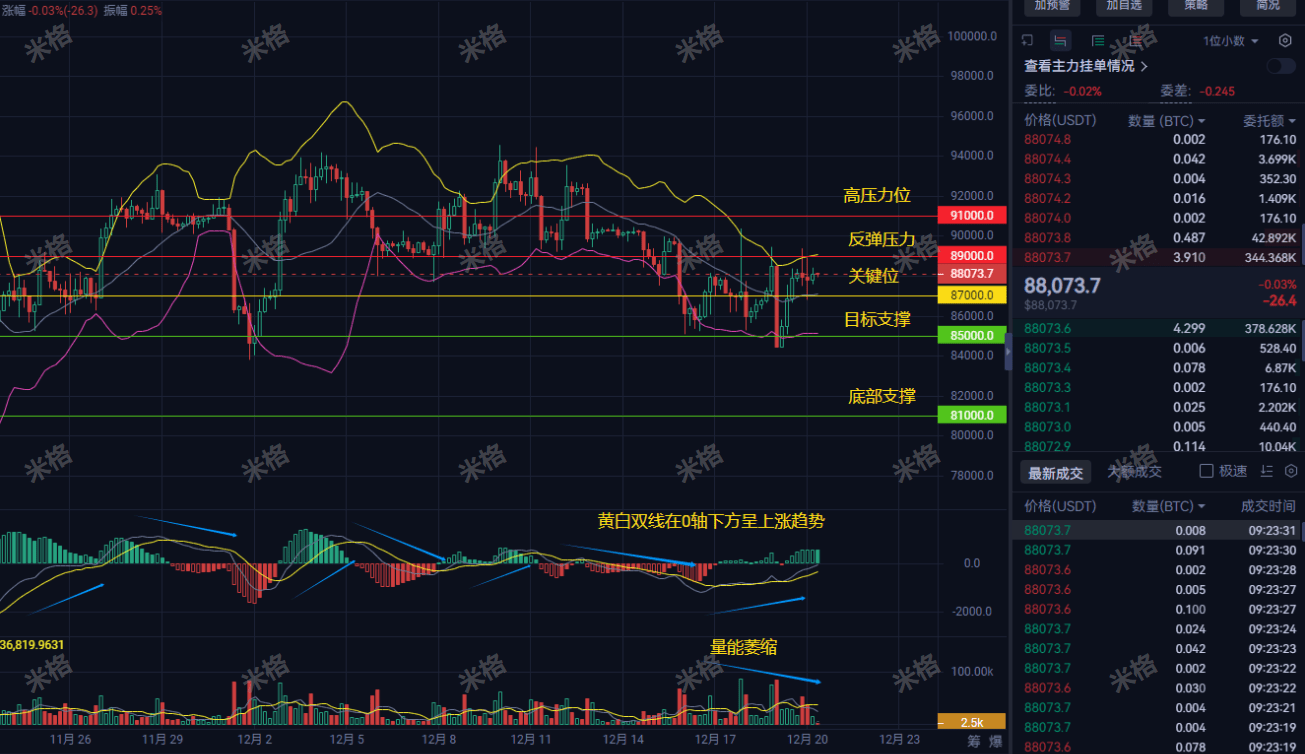Switch to the 最新成交 tab

click(x=1055, y=472)
